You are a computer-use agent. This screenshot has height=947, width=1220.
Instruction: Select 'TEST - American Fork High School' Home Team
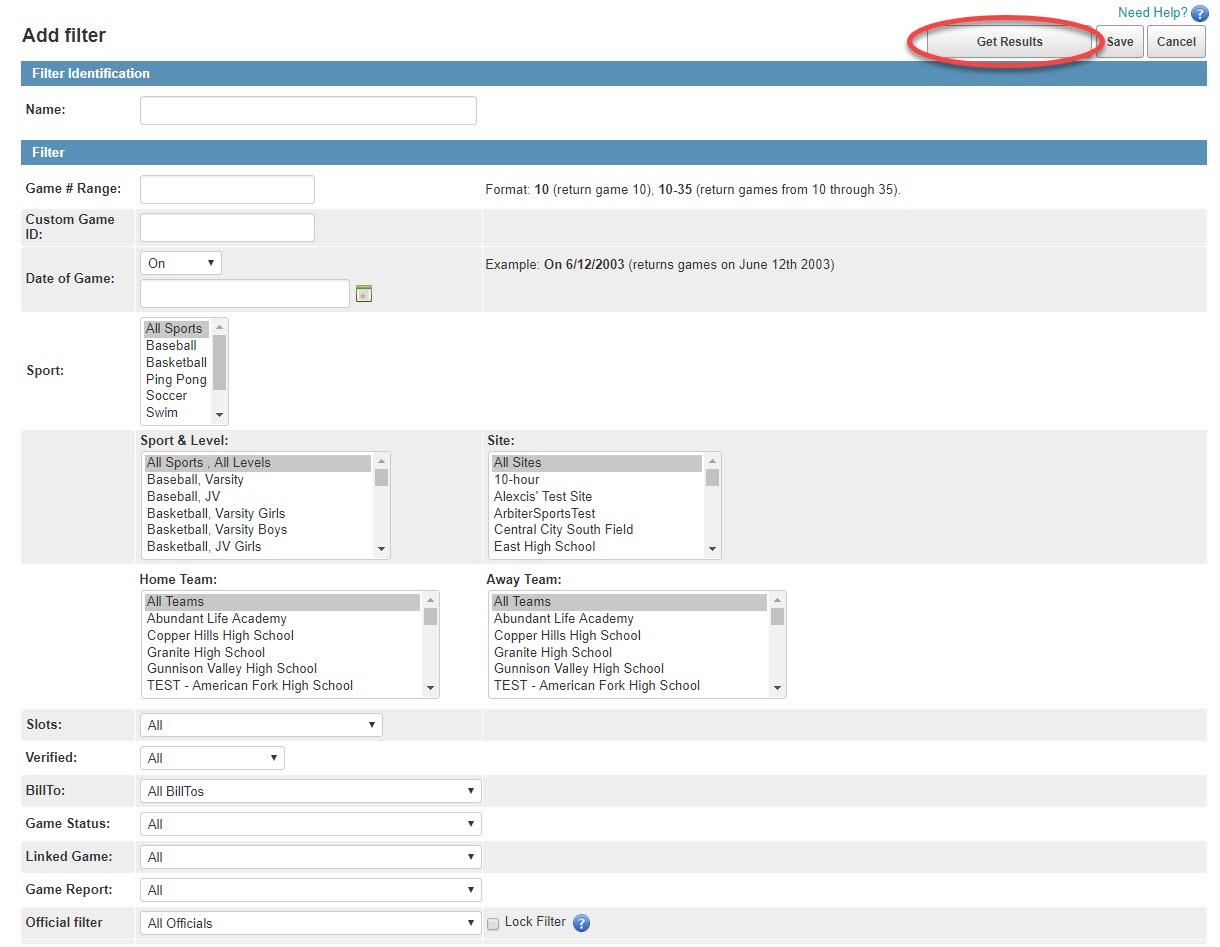pyautogui.click(x=282, y=685)
